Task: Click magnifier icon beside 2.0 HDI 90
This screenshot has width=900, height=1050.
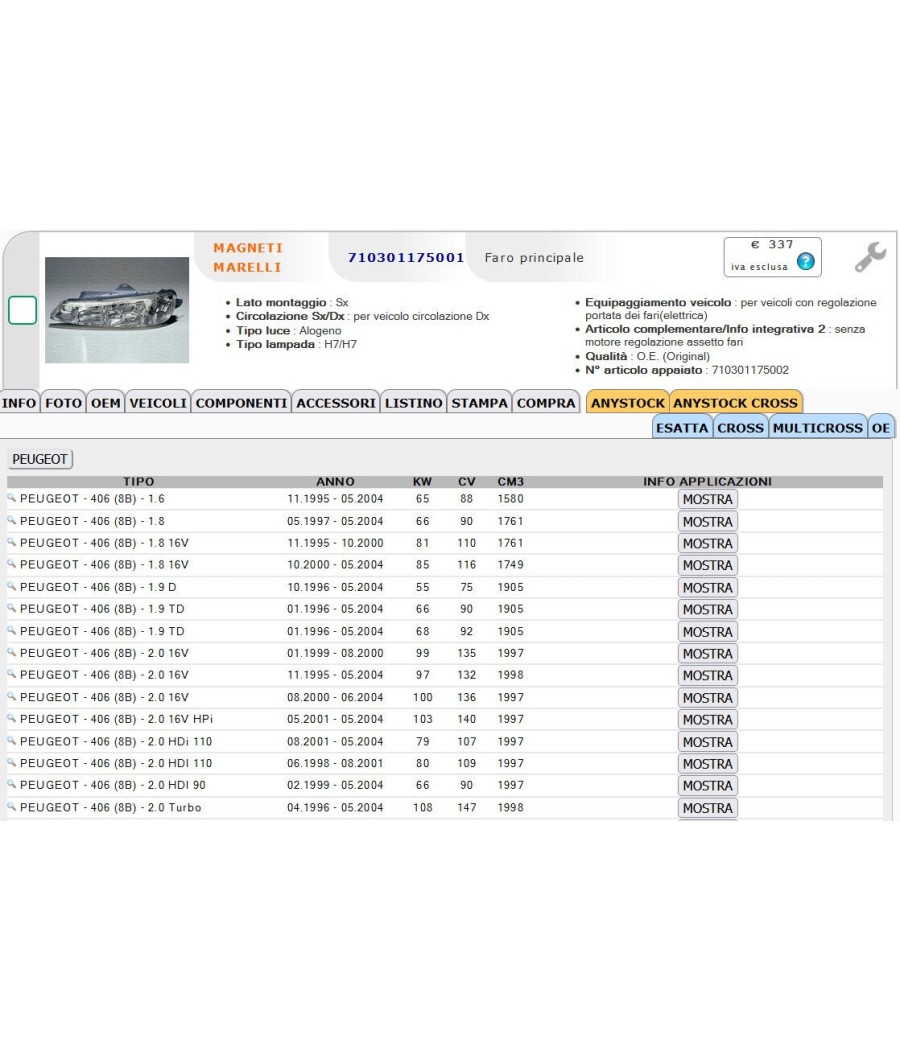Action: [x=11, y=784]
